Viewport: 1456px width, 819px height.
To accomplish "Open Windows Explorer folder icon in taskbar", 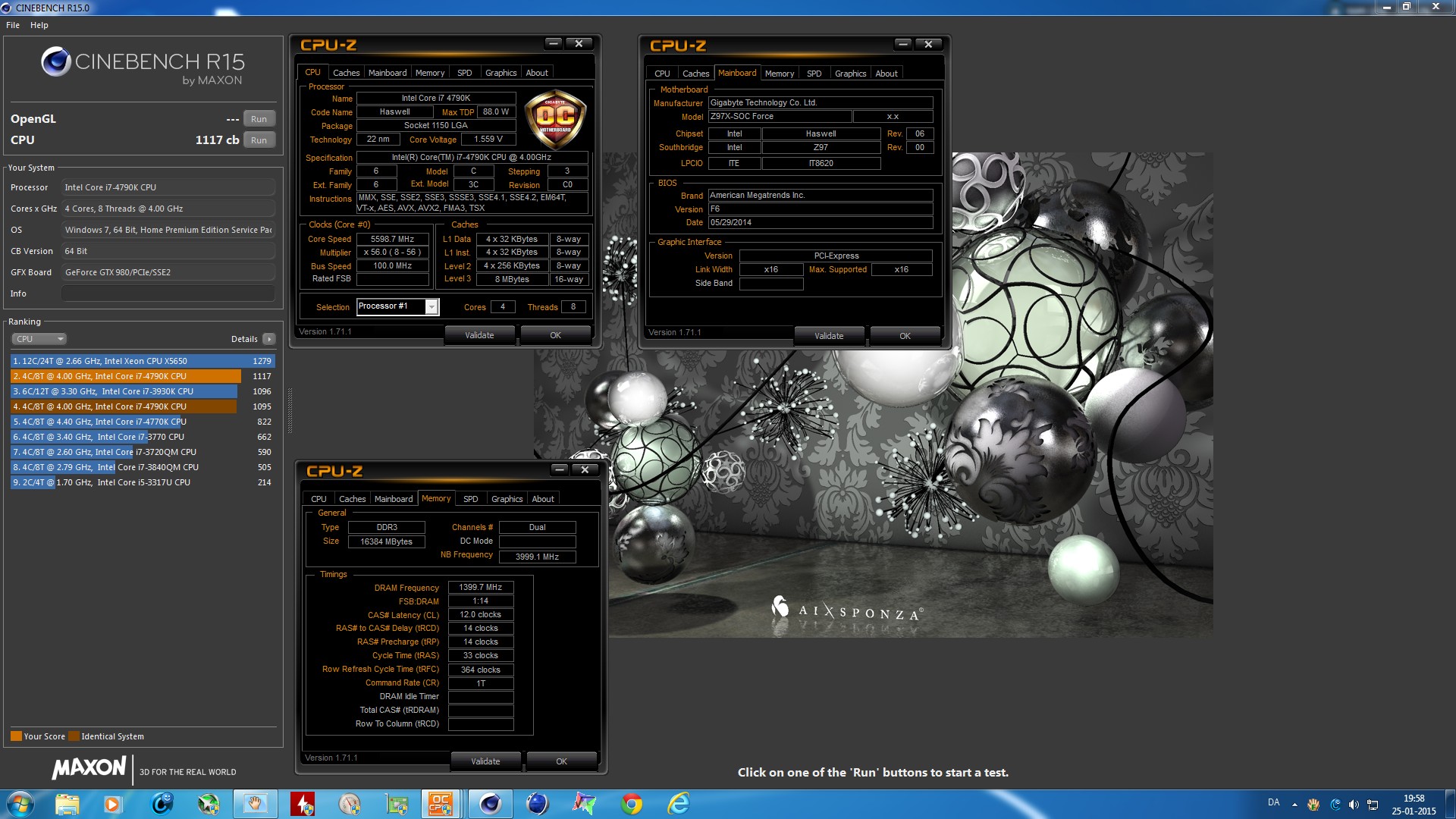I will pyautogui.click(x=67, y=804).
